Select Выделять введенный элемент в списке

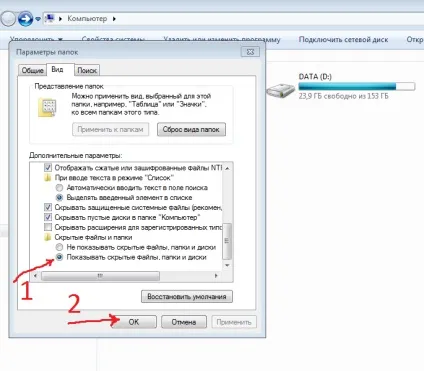coord(59,198)
